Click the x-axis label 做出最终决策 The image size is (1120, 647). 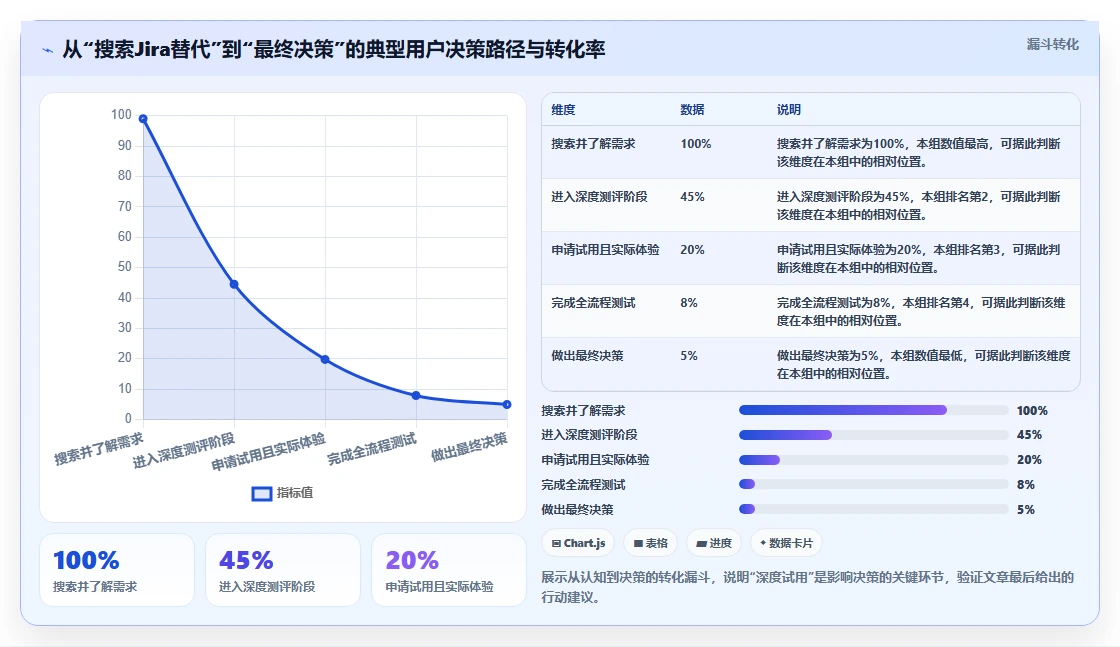point(469,447)
